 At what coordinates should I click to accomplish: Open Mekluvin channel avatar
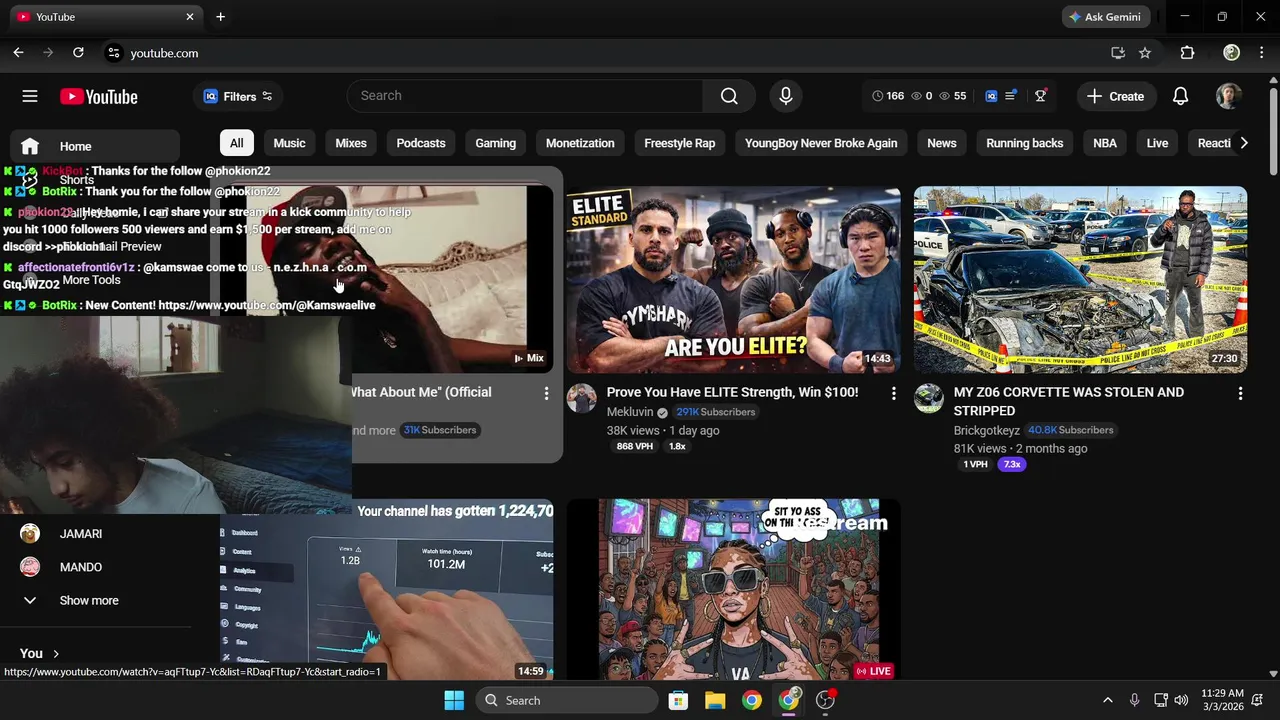[x=582, y=398]
